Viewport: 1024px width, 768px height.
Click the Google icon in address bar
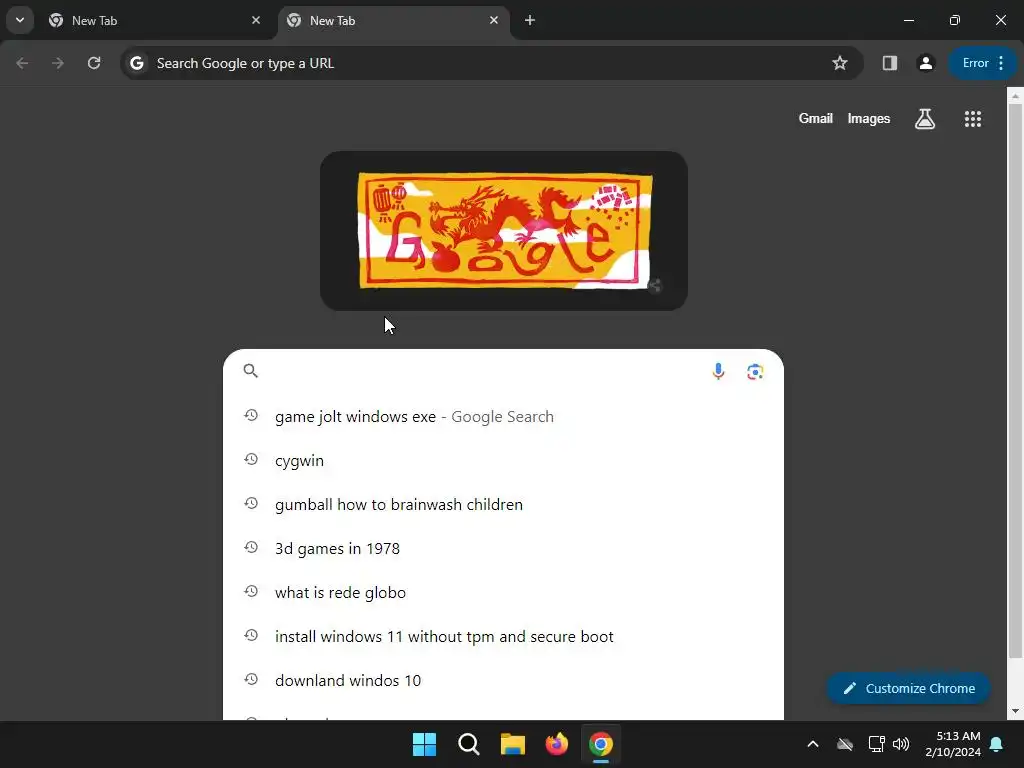coord(136,63)
